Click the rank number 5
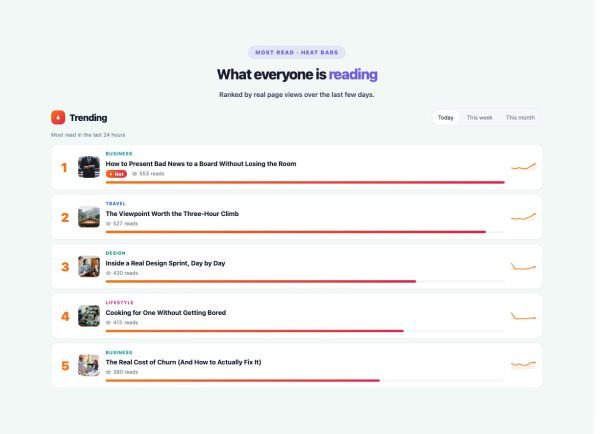The image size is (600, 434). tap(65, 365)
